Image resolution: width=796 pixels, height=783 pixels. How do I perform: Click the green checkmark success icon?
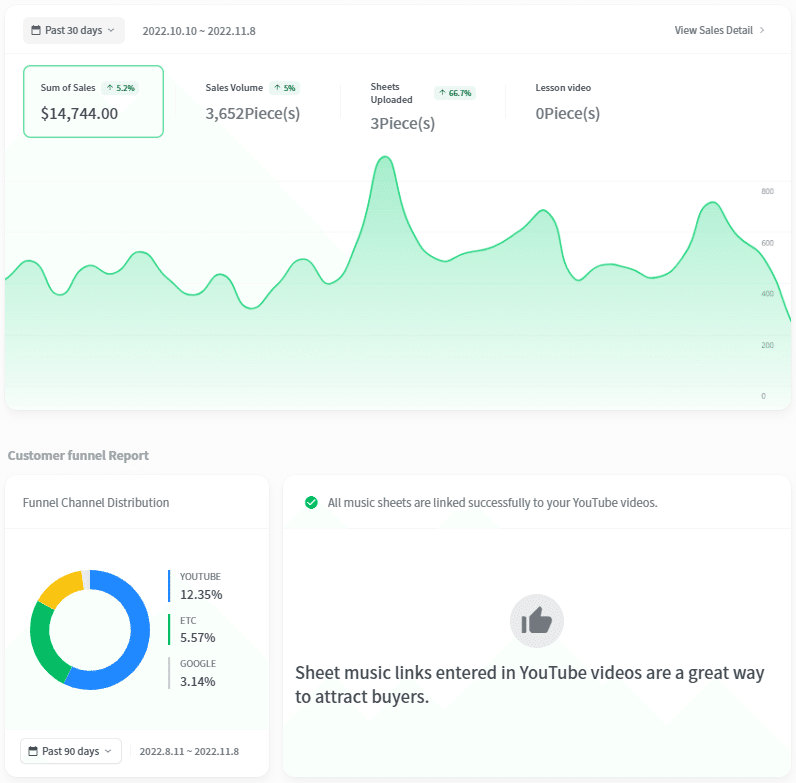point(311,503)
